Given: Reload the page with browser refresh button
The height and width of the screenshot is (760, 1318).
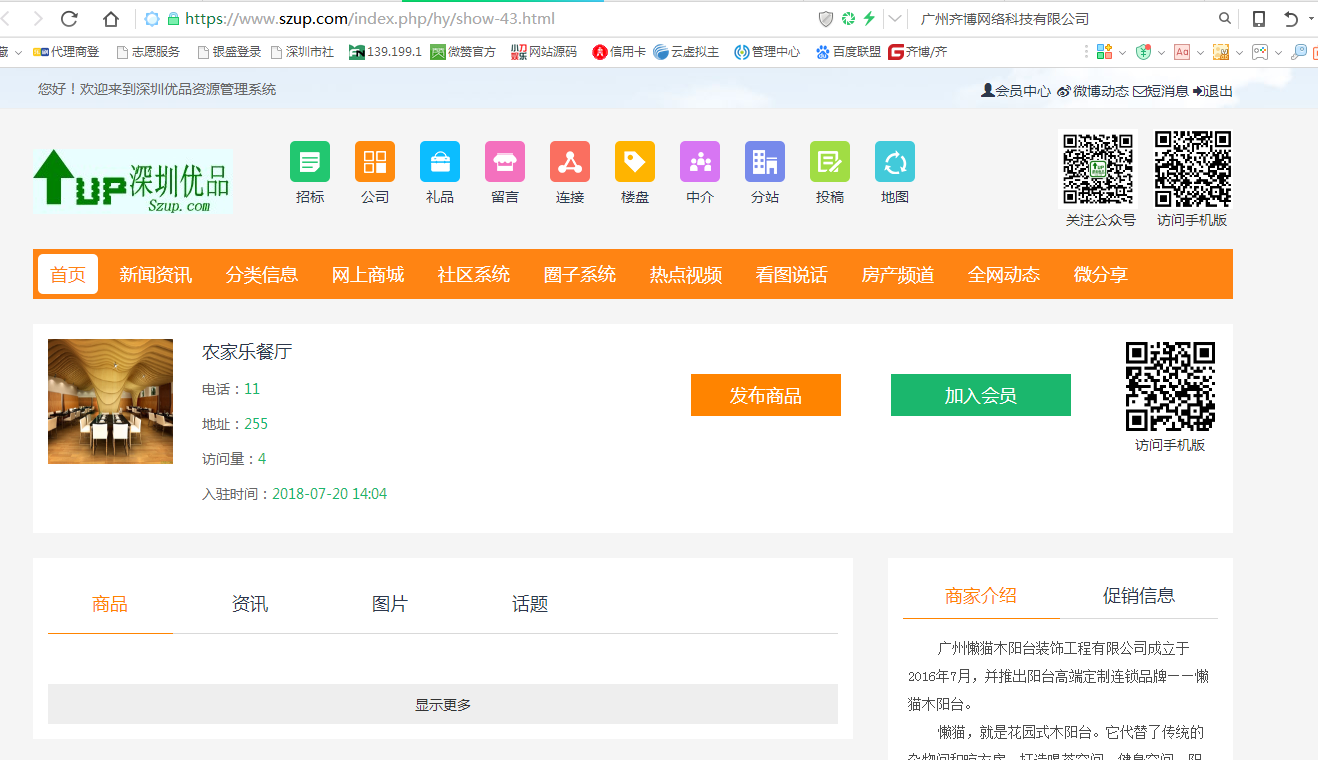Looking at the screenshot, I should (x=69, y=19).
